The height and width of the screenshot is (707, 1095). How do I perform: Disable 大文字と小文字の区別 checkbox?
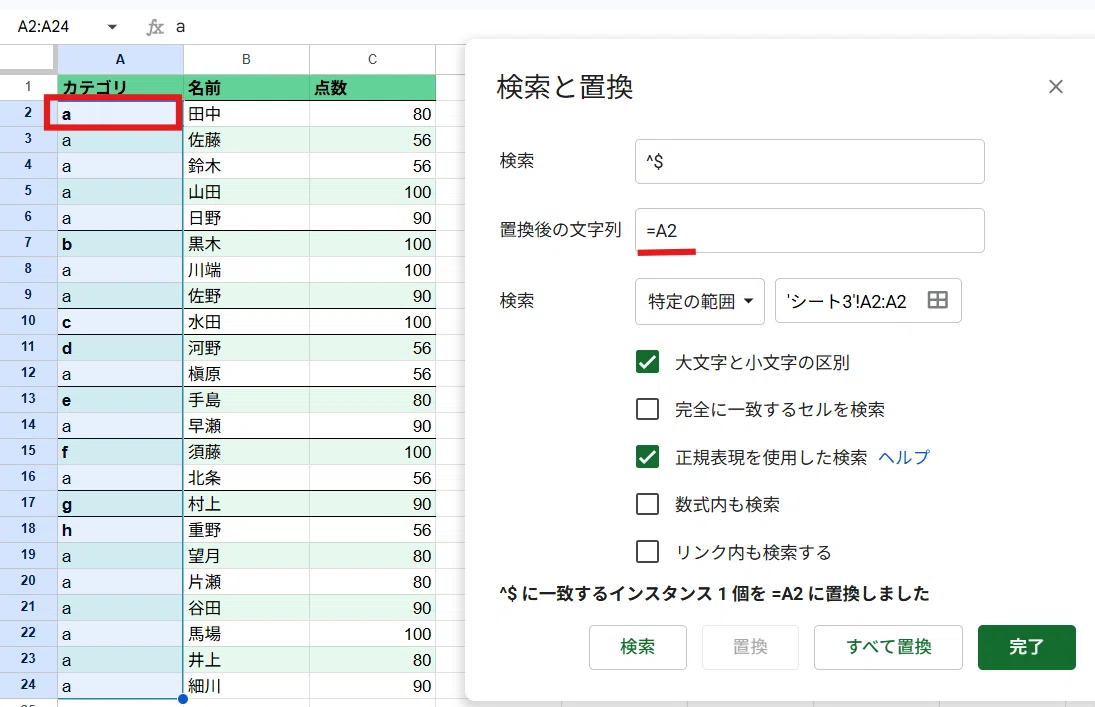pos(647,362)
